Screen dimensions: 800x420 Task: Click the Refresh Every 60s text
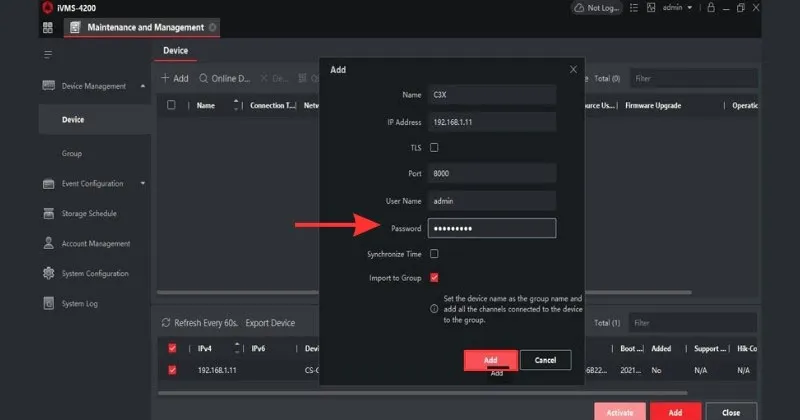coord(206,323)
